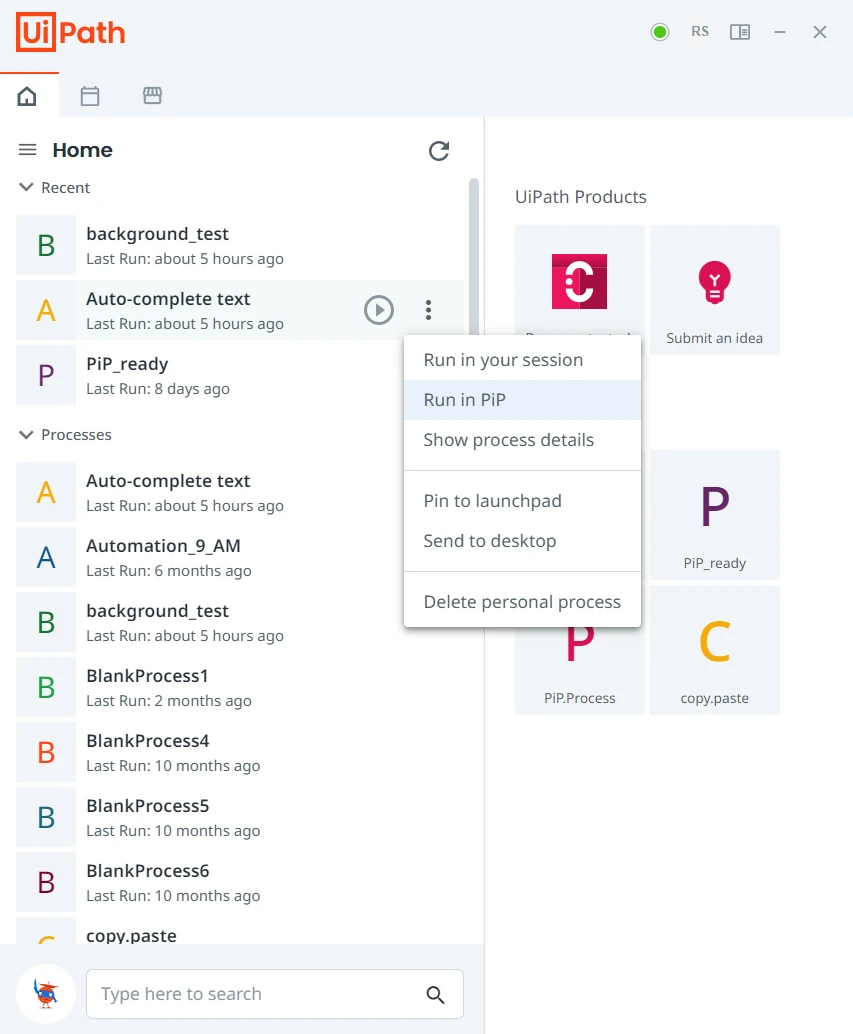Image resolution: width=853 pixels, height=1034 pixels.
Task: Open three-dot menu for Auto-complete text
Action: pyautogui.click(x=428, y=310)
